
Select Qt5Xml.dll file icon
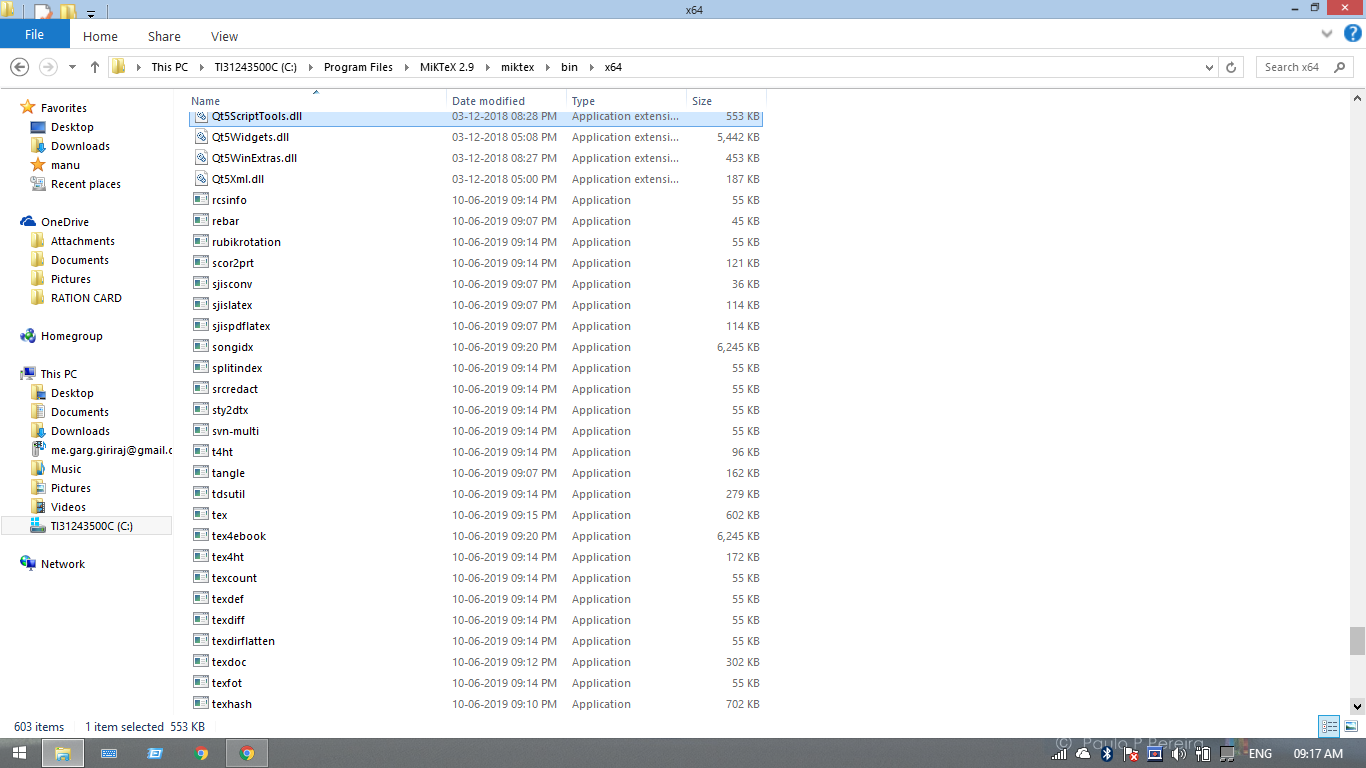click(201, 179)
